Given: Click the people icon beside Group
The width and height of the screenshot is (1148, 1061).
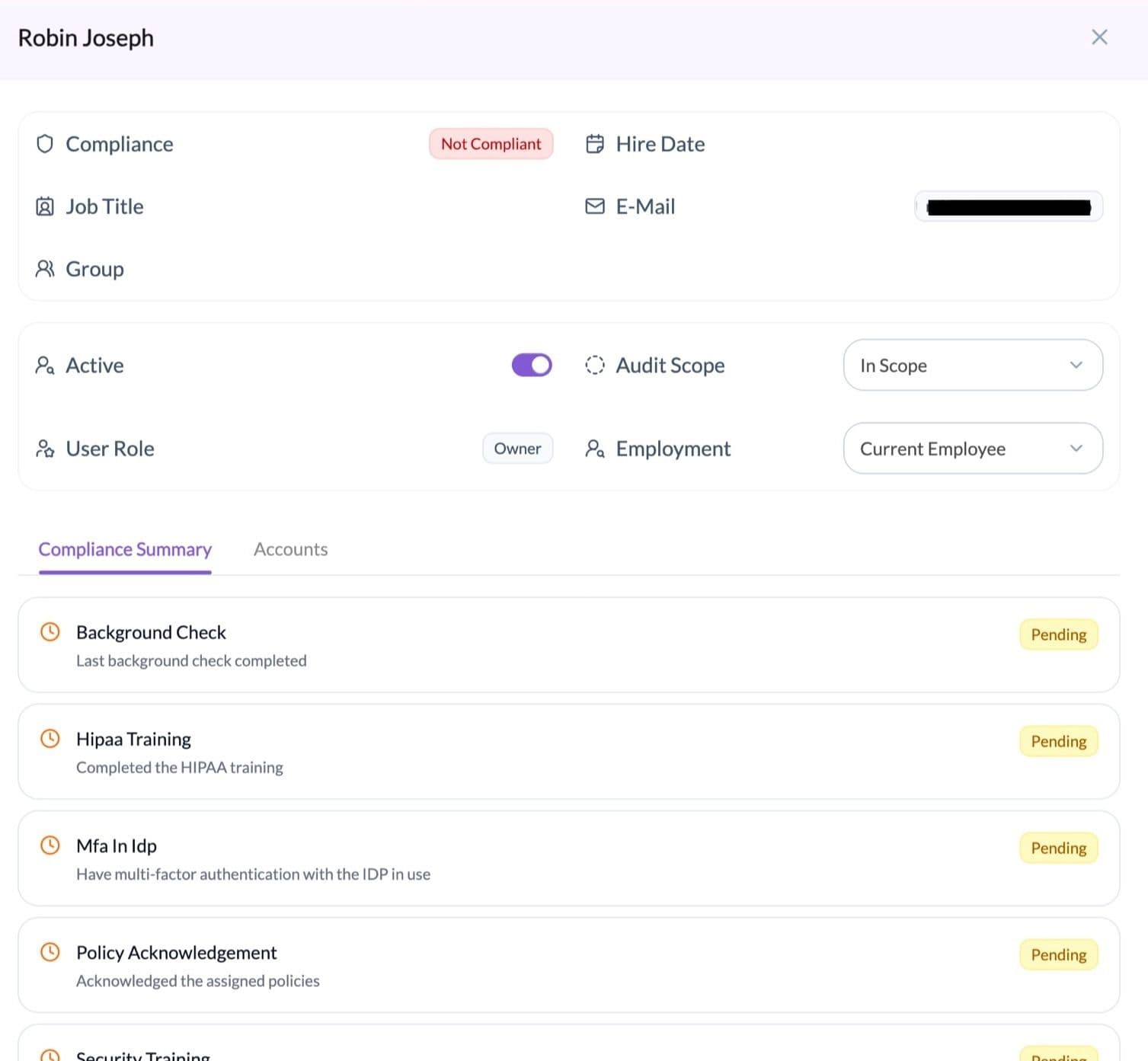Looking at the screenshot, I should [x=45, y=269].
